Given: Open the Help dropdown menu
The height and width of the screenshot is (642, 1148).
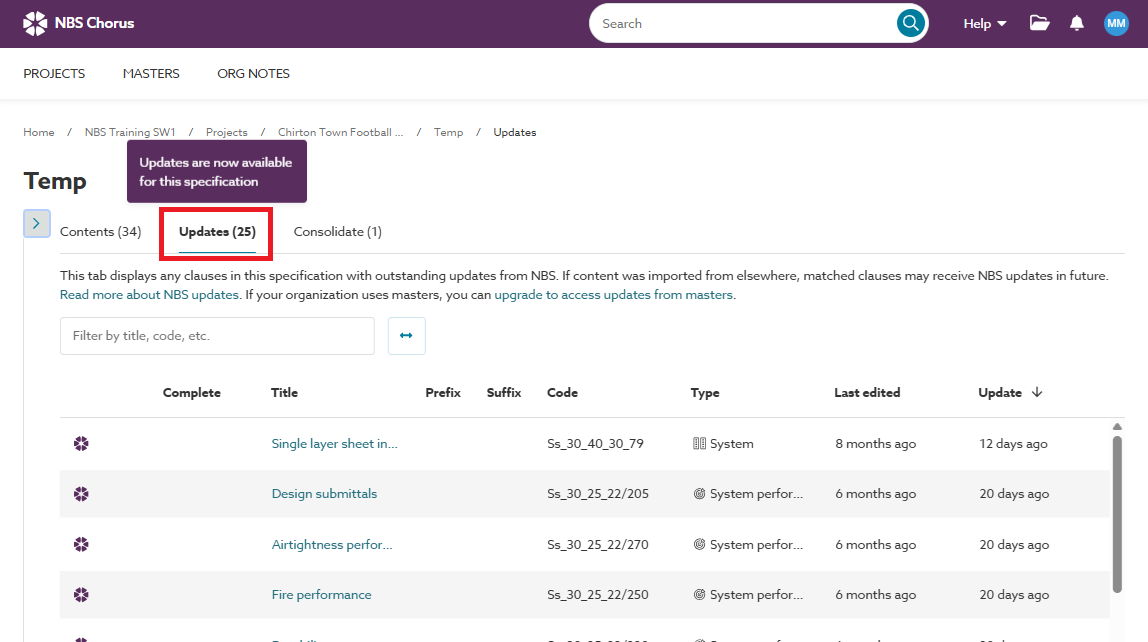Looking at the screenshot, I should point(984,23).
